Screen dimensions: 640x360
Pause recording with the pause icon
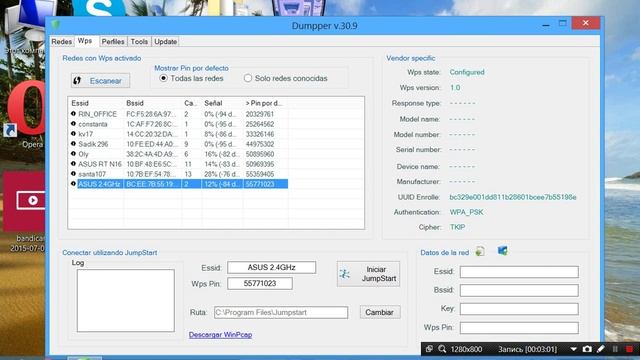tap(615, 349)
